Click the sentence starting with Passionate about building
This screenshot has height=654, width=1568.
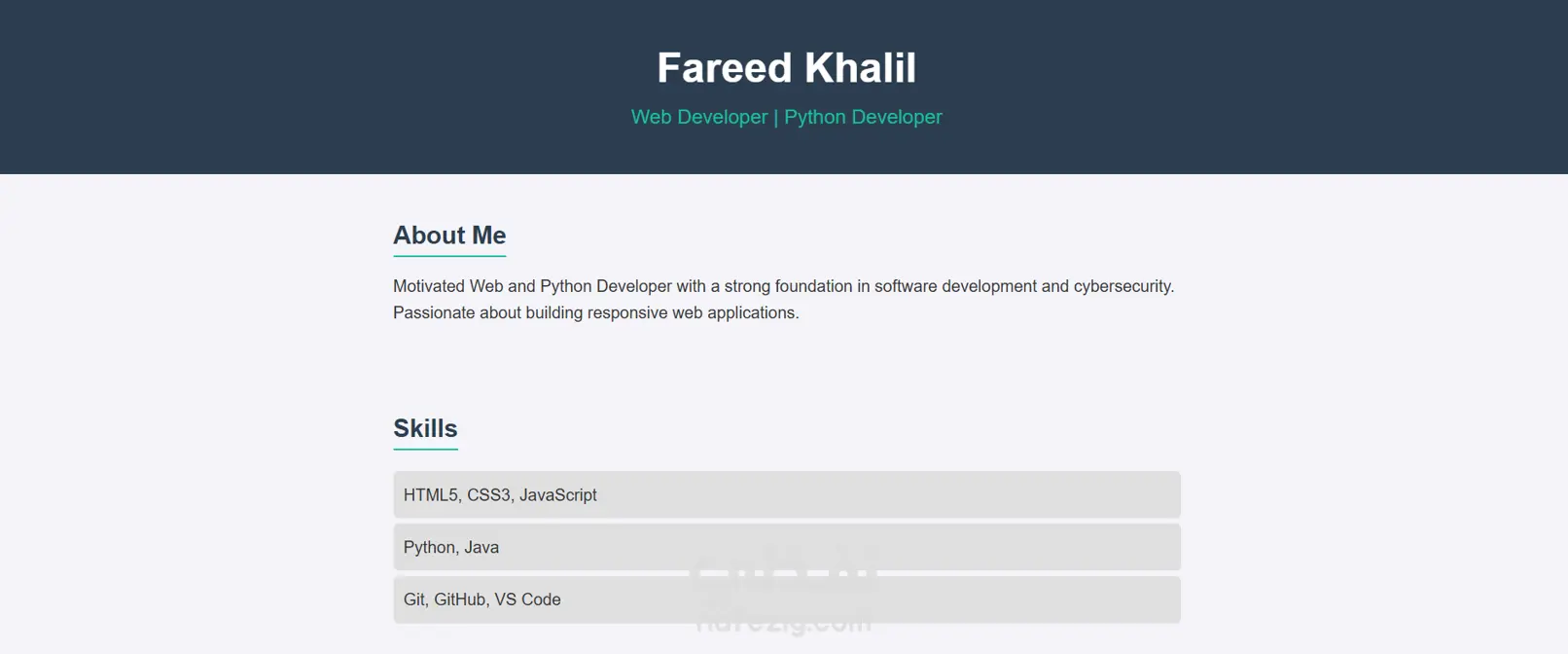point(596,312)
